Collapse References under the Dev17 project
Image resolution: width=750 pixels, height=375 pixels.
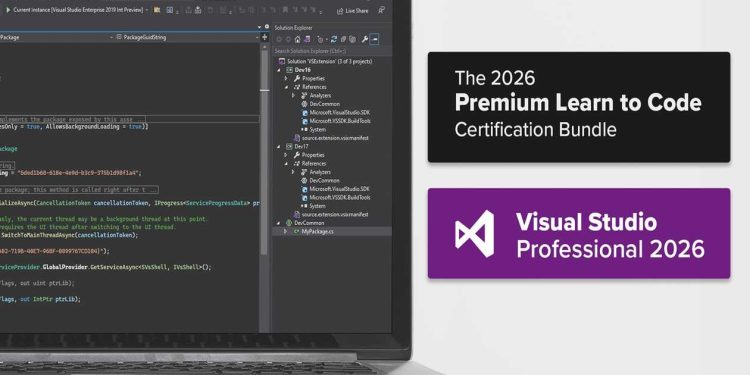(x=286, y=164)
